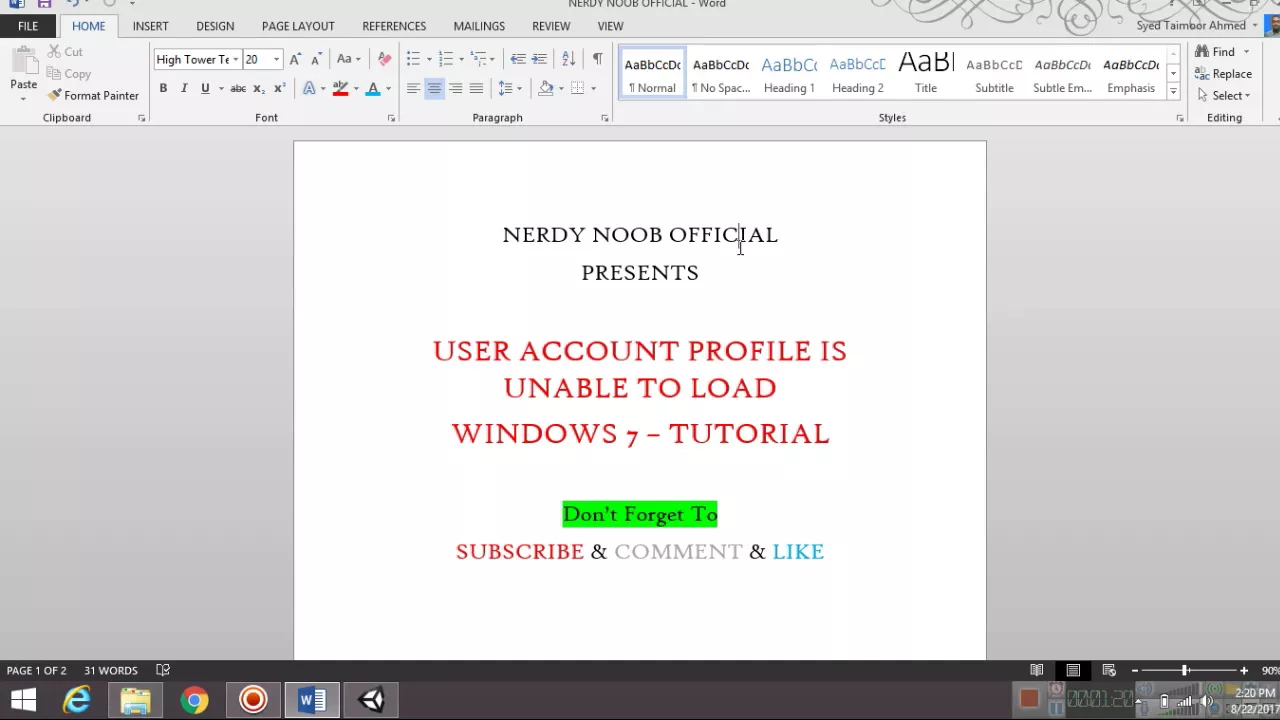Expand the Styles gallery

pyautogui.click(x=1173, y=91)
